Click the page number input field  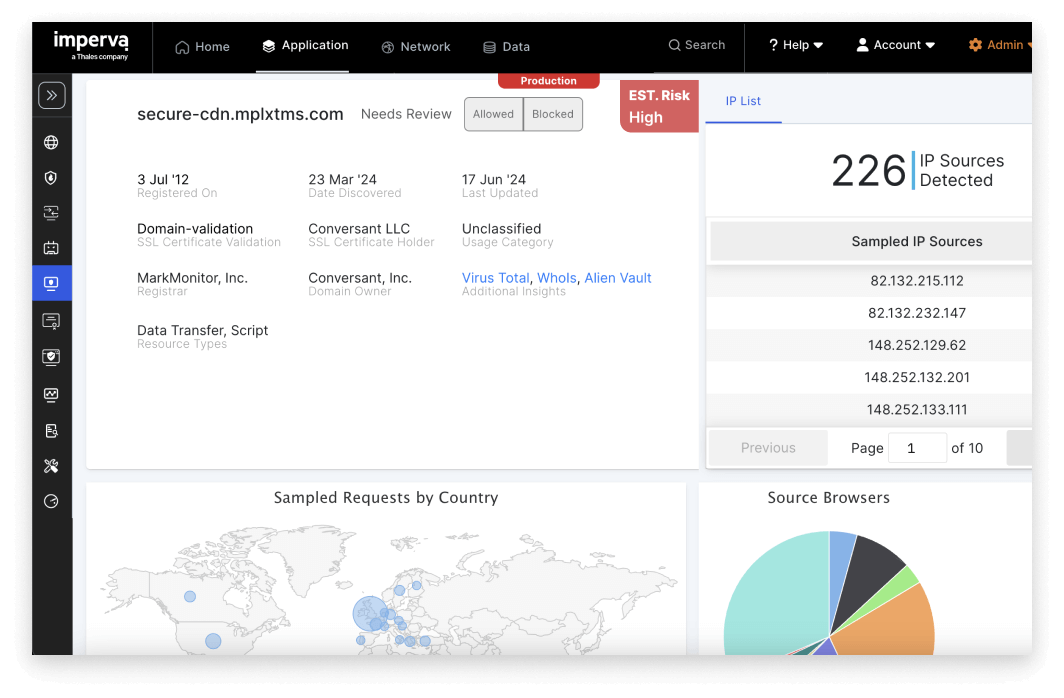pos(917,448)
